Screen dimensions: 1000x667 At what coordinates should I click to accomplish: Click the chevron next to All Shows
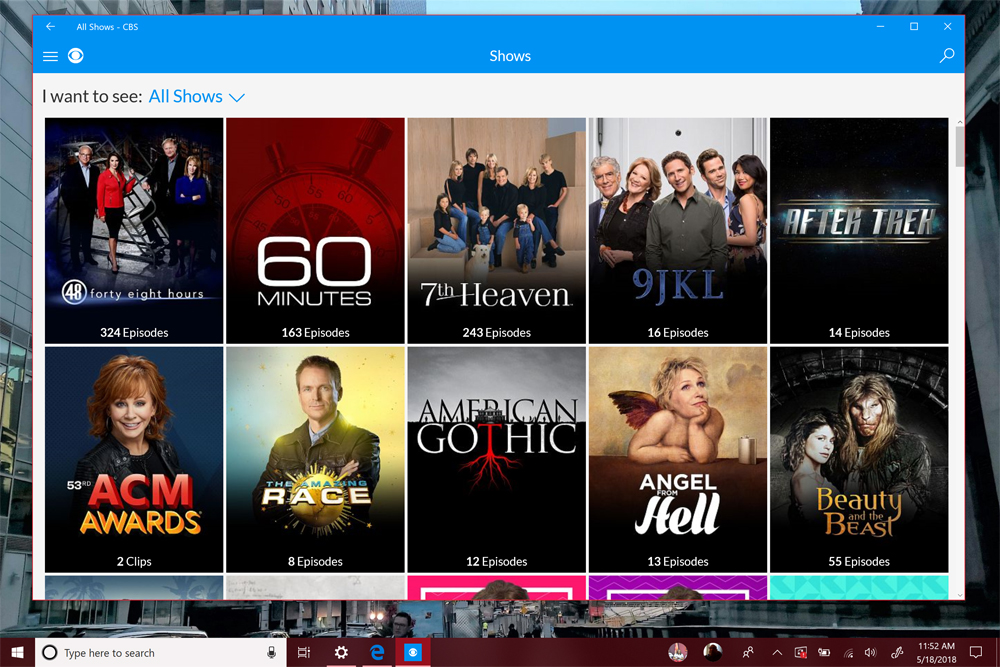pos(237,98)
